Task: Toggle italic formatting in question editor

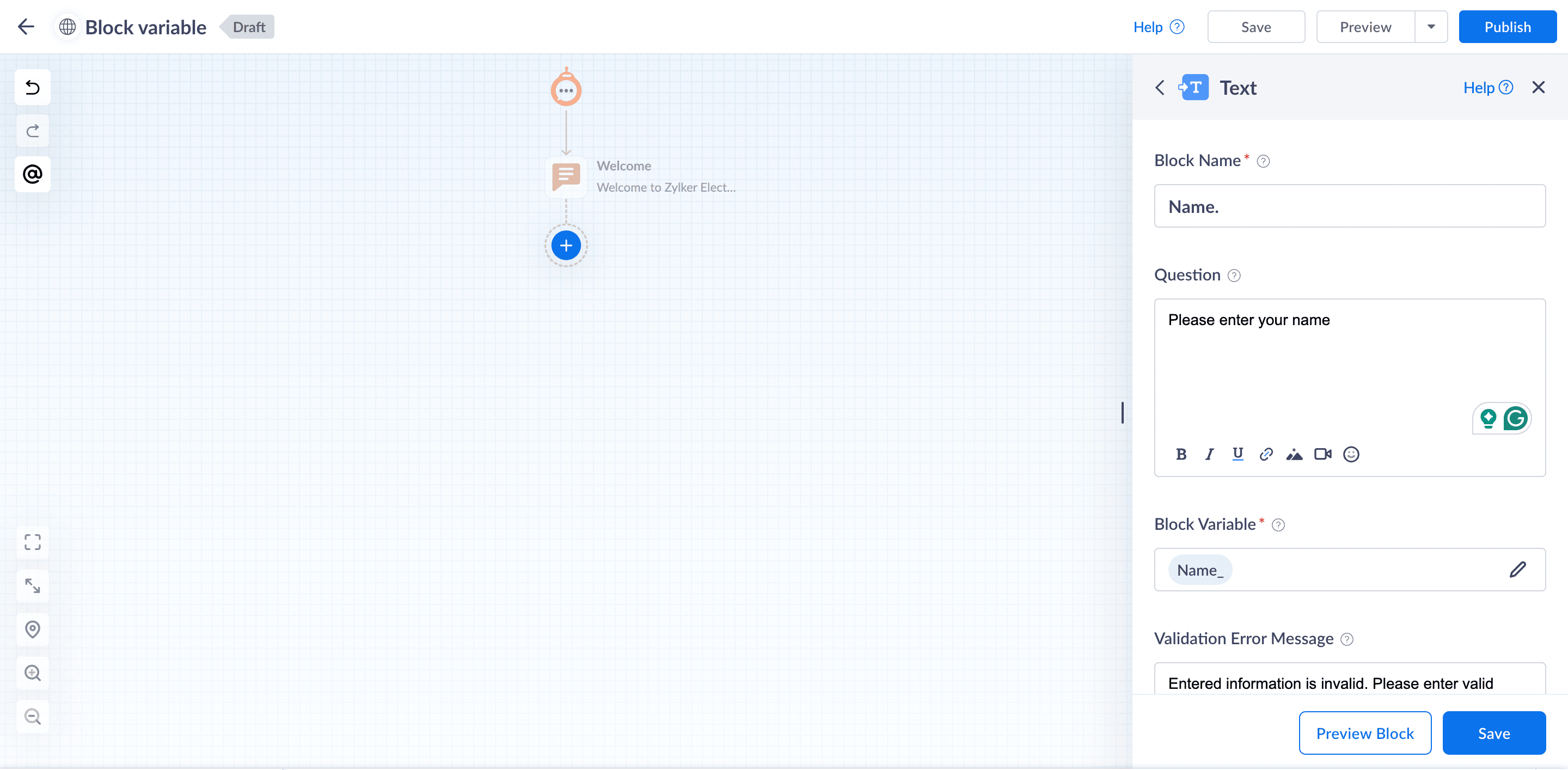Action: click(x=1209, y=454)
